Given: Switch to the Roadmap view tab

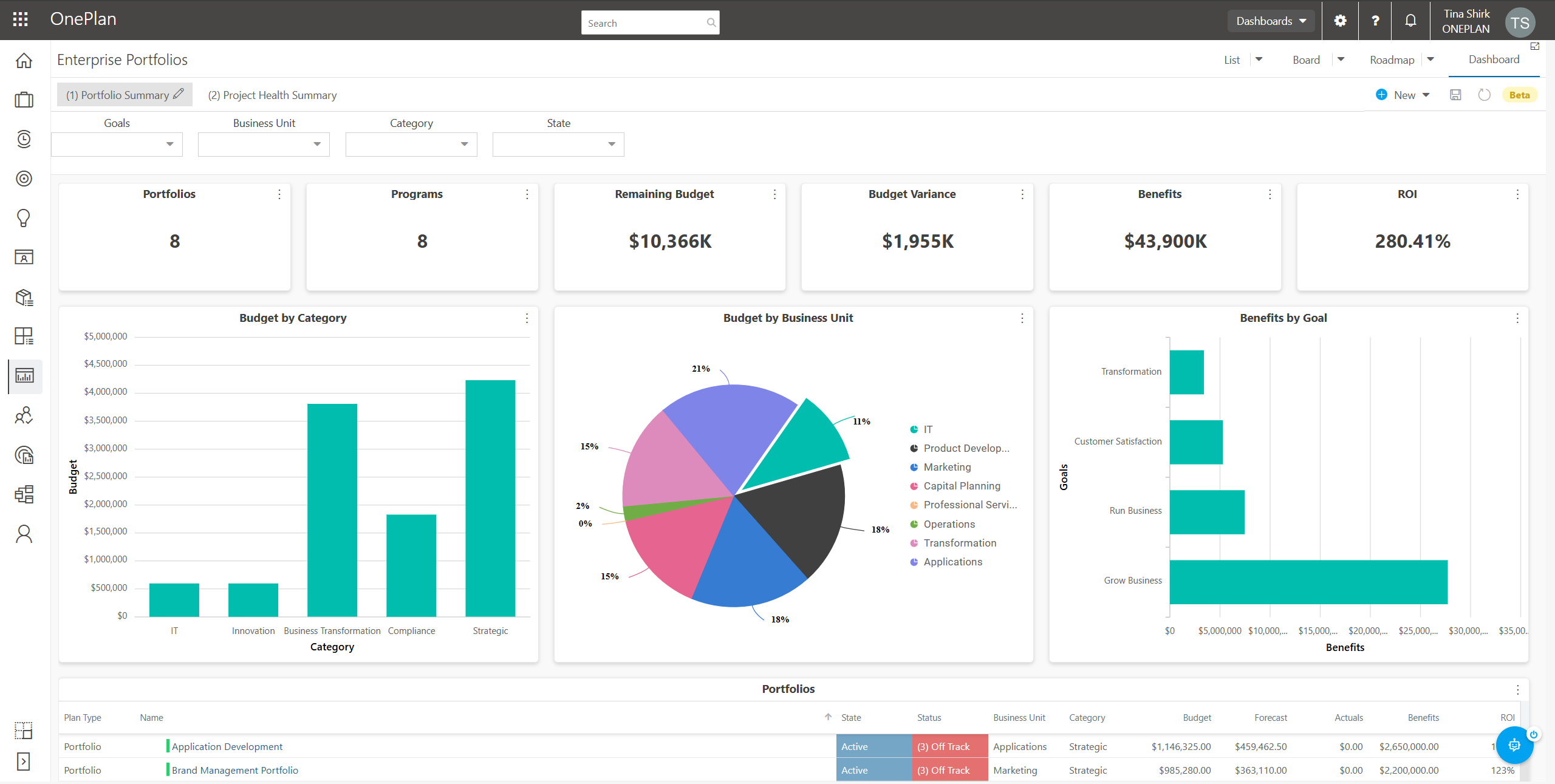Looking at the screenshot, I should pos(1392,60).
